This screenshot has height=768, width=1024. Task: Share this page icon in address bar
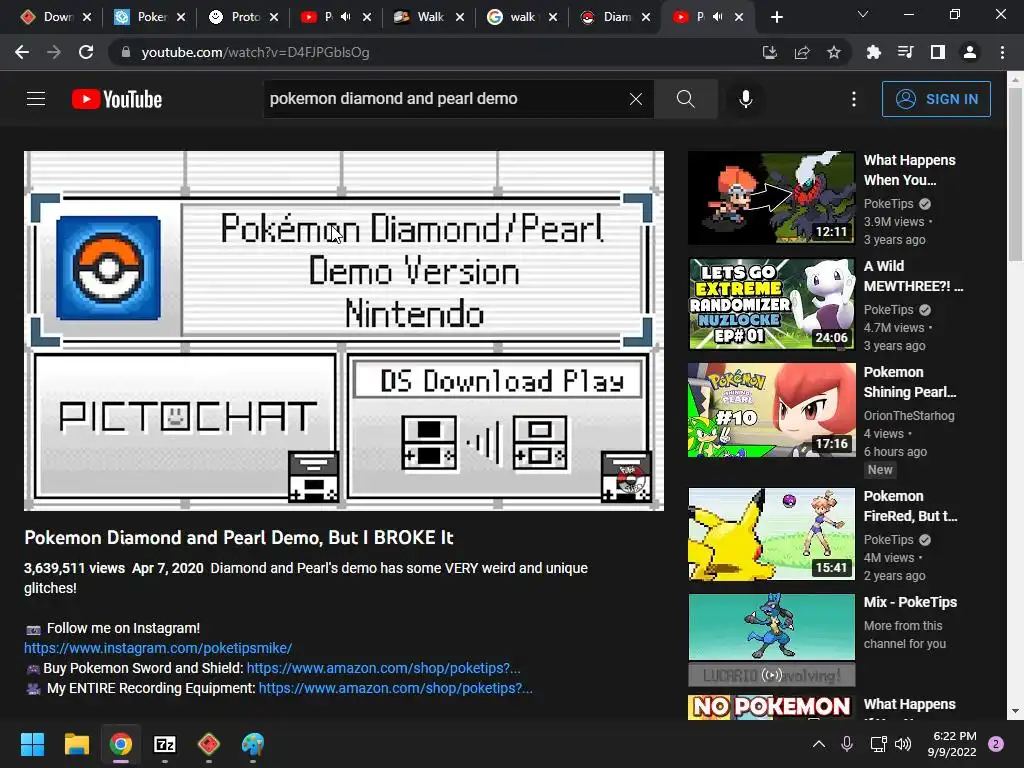(802, 52)
